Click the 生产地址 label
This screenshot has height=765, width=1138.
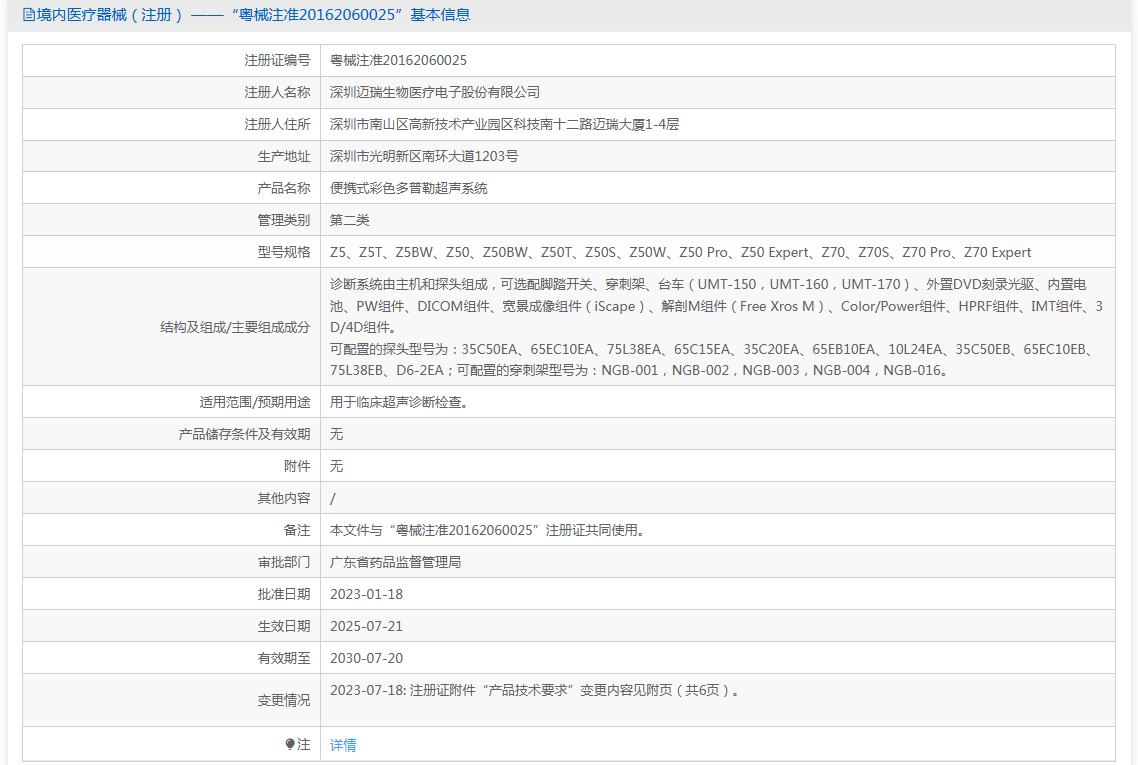pos(284,156)
